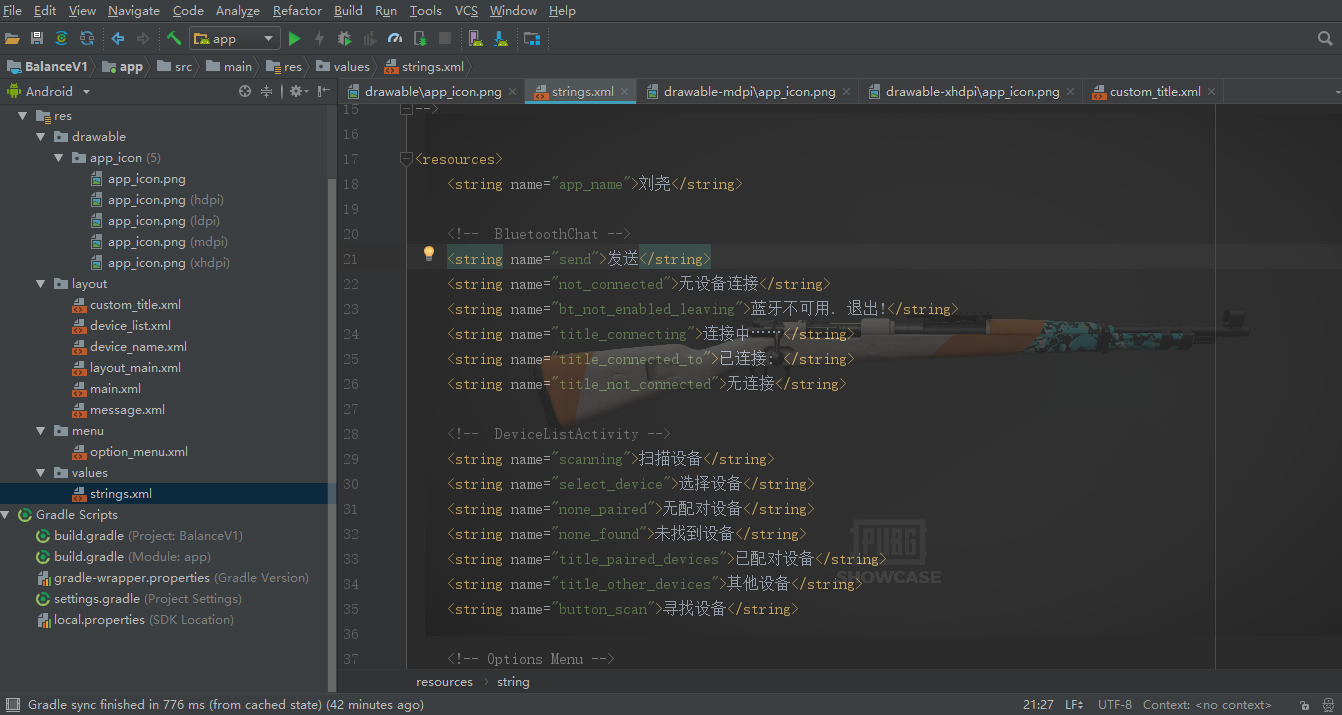Screen dimensions: 1342x715
Task: Click the resources breadcrumb below the editor
Action: click(x=445, y=682)
